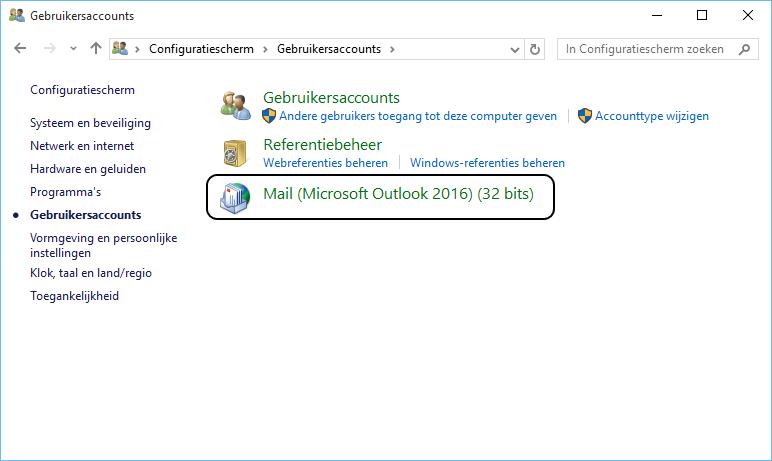
Task: Click the search magnifier icon
Action: point(744,49)
